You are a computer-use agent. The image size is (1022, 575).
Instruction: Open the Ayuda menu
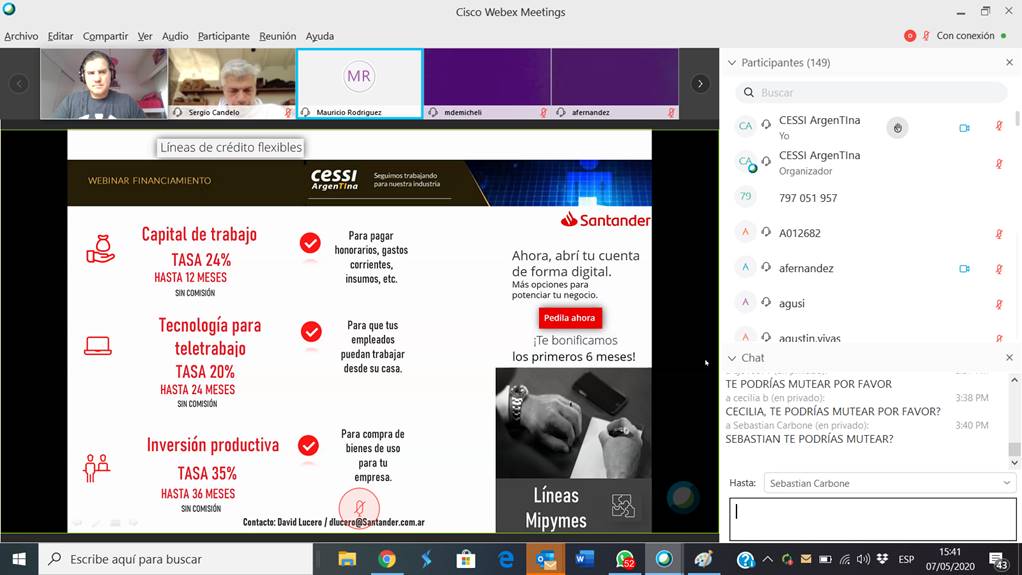pyautogui.click(x=319, y=36)
